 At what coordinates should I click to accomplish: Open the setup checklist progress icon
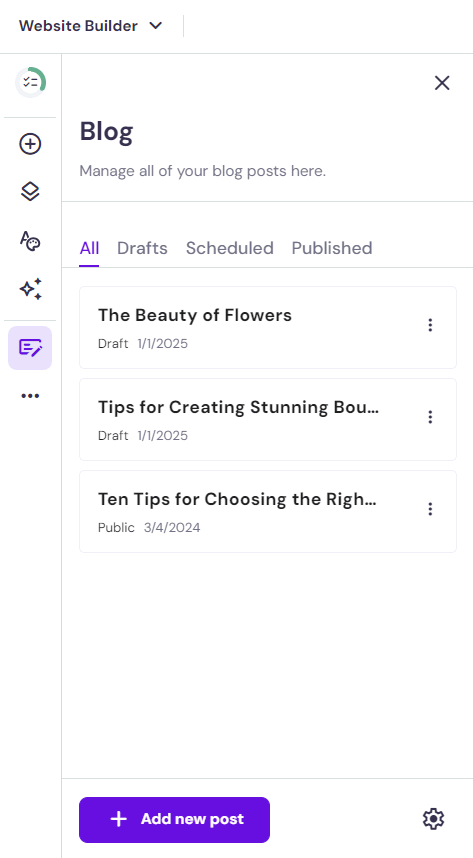[30, 83]
